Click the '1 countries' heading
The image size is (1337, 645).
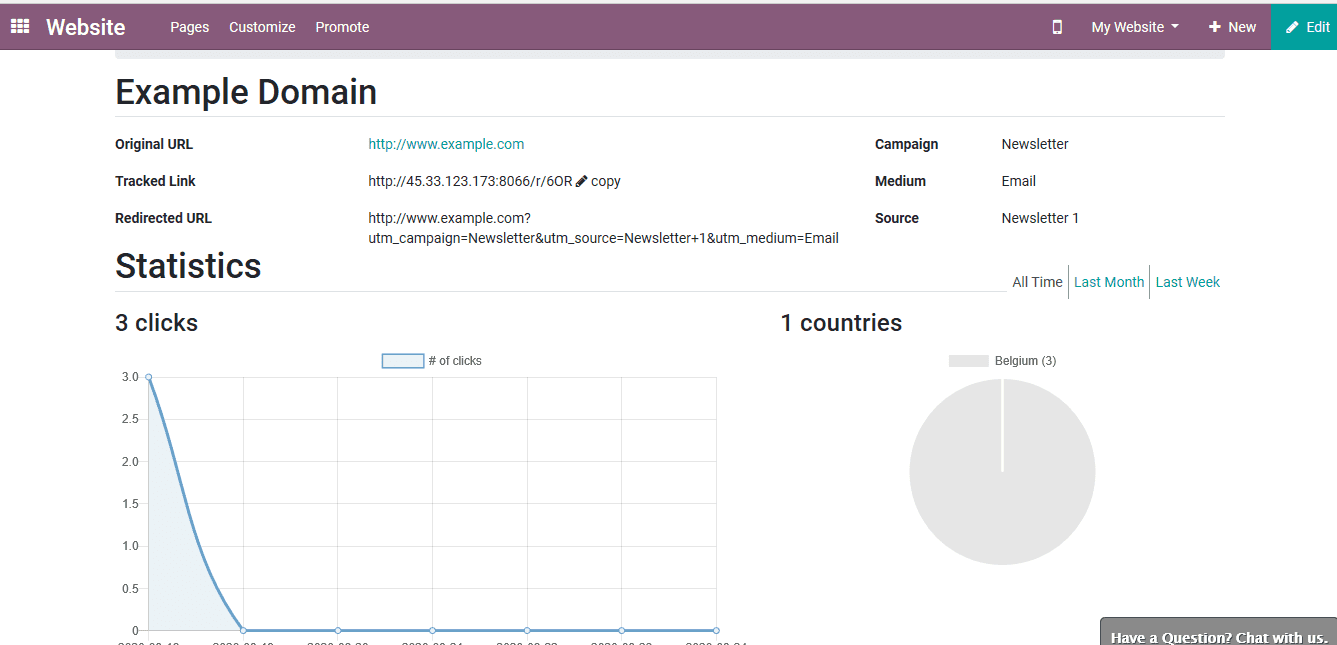(x=841, y=323)
